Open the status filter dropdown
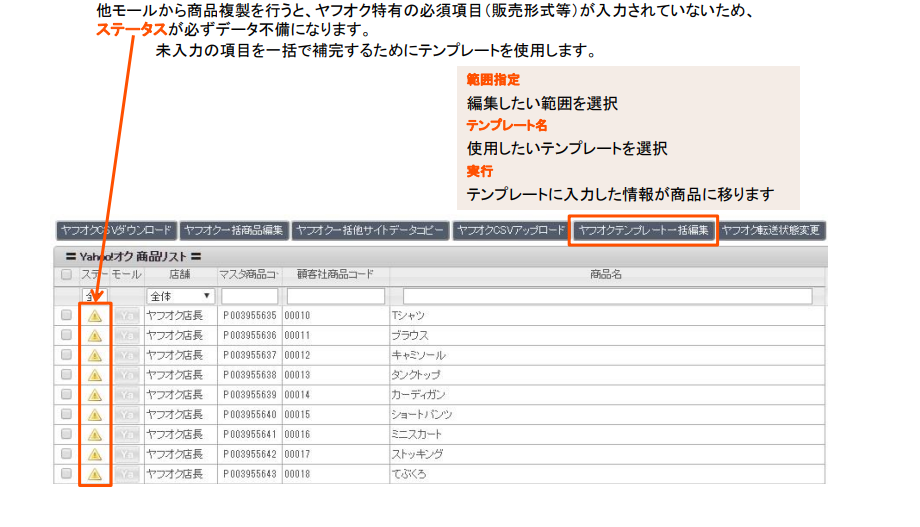The image size is (920, 527). coord(94,296)
